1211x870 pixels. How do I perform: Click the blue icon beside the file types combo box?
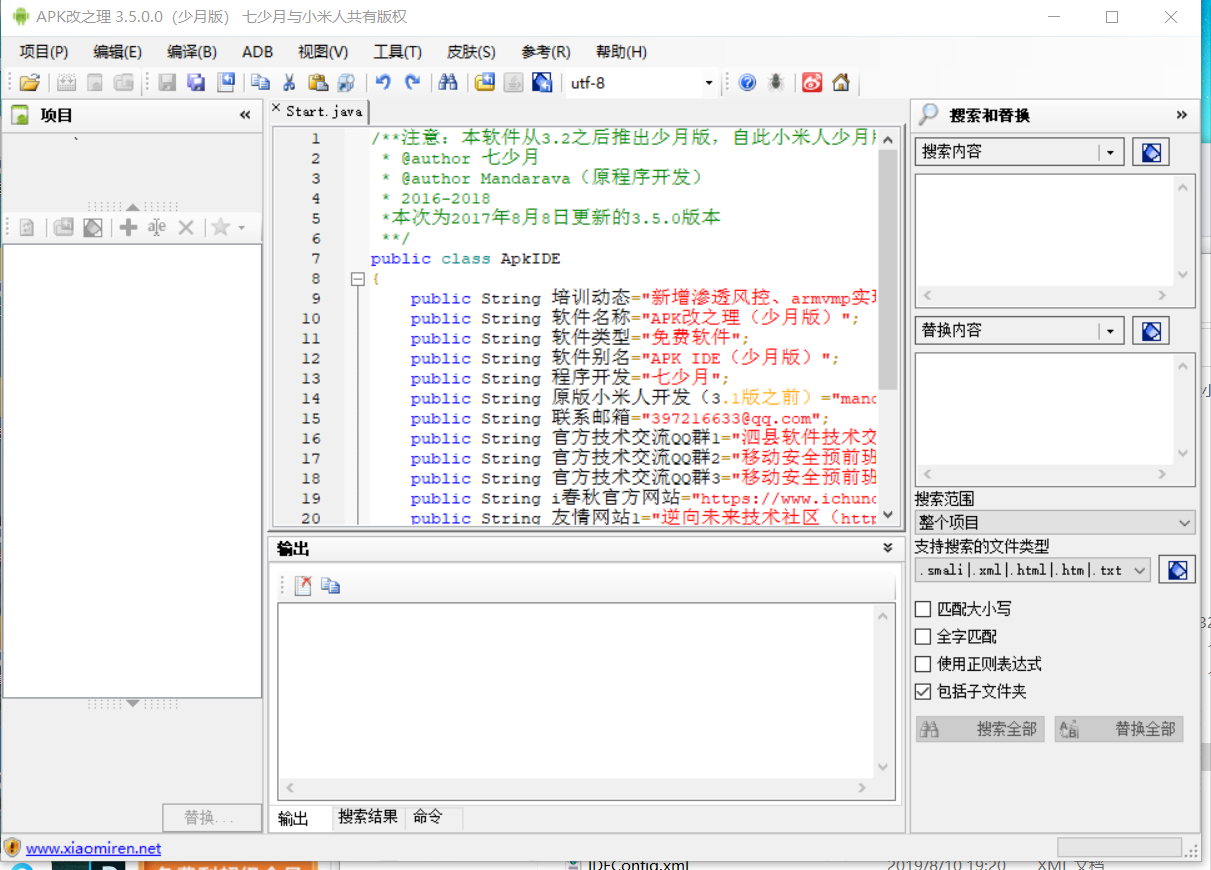[1177, 570]
